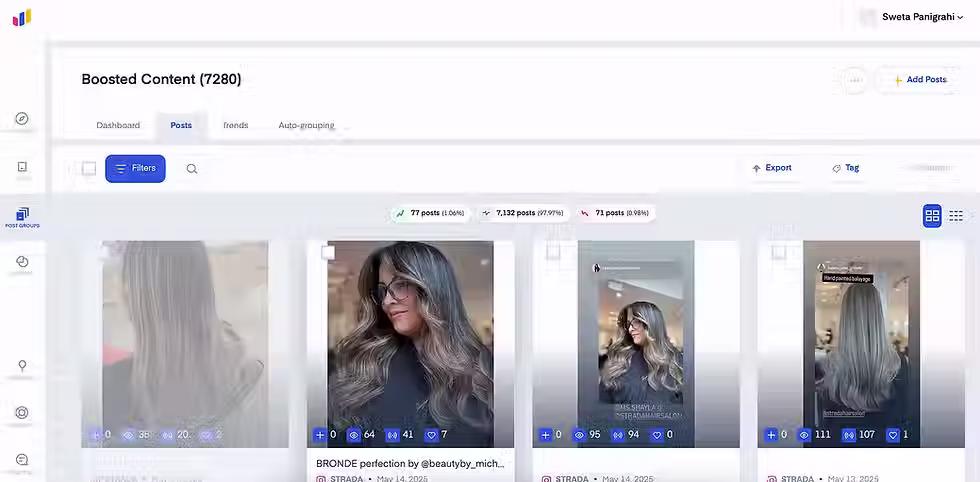980x482 pixels.
Task: Click the eye views icon showing 64
Action: (x=354, y=434)
